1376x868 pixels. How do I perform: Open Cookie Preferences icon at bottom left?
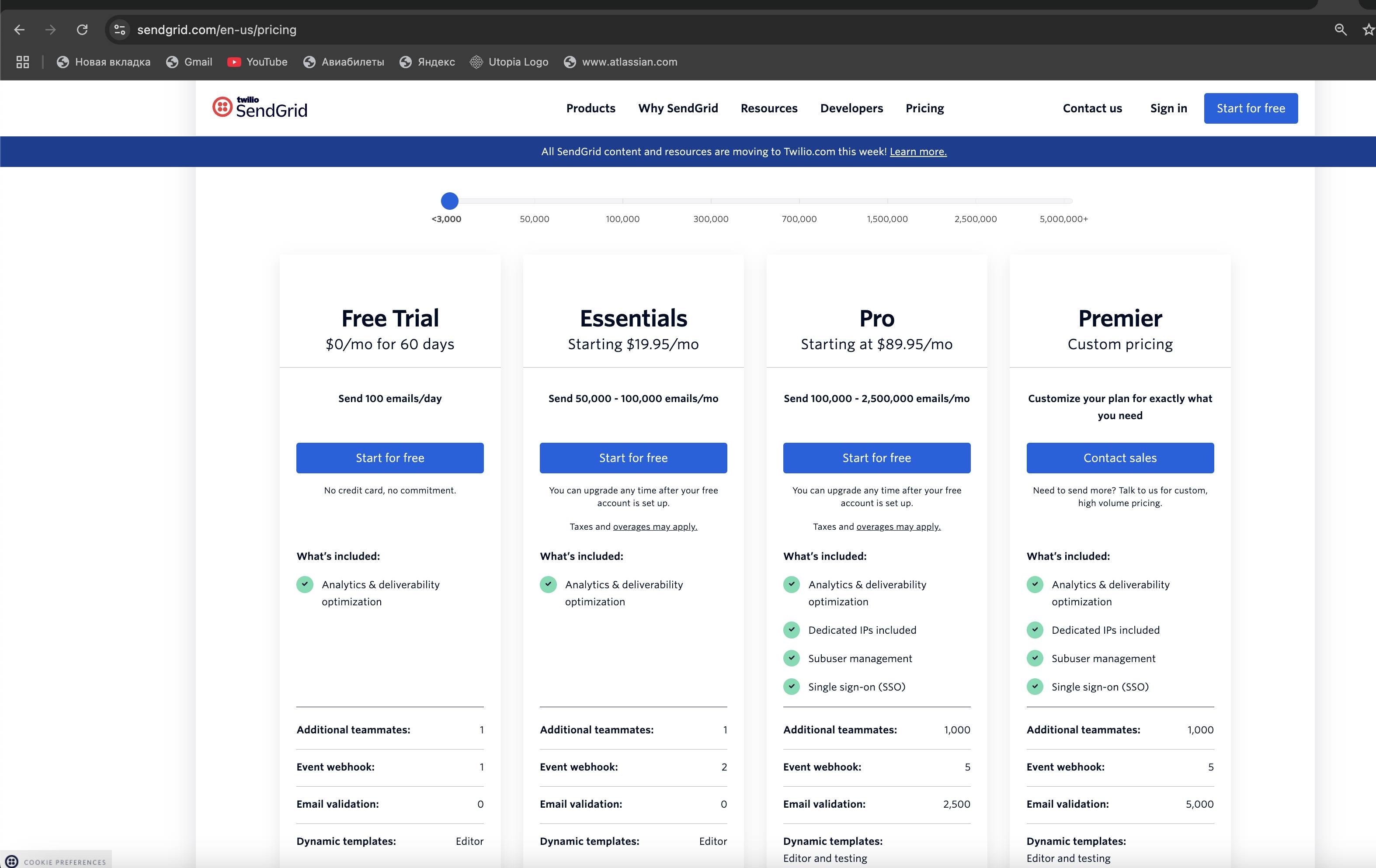(11, 861)
